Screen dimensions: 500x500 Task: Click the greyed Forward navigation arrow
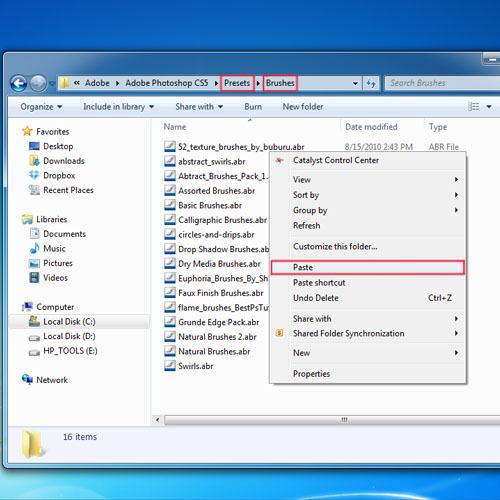(38, 83)
